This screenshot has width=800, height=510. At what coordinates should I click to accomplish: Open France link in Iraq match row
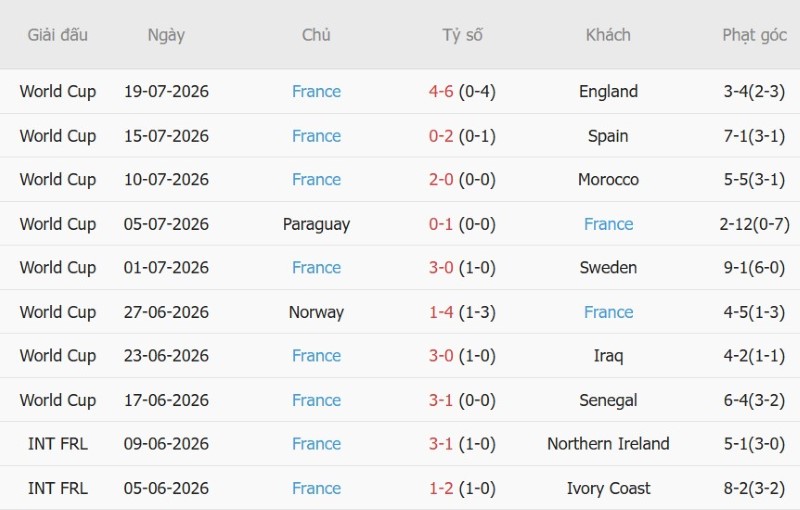[316, 355]
